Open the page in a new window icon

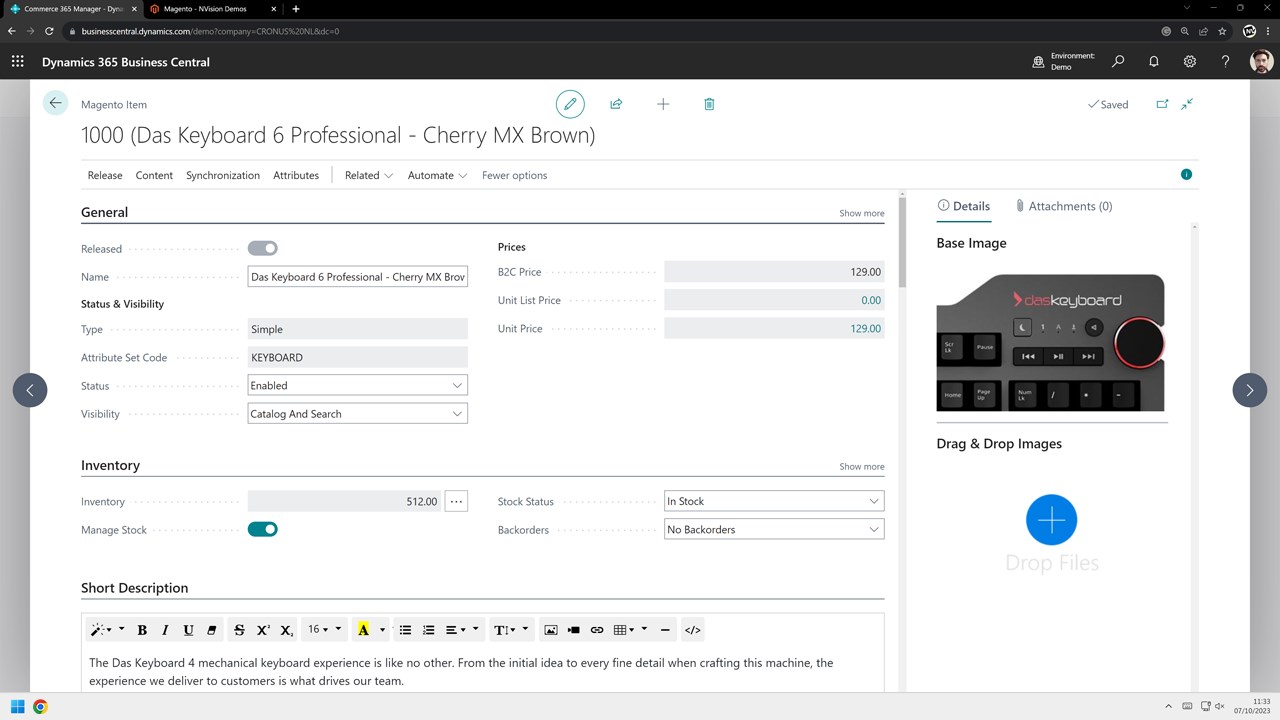(x=1162, y=104)
